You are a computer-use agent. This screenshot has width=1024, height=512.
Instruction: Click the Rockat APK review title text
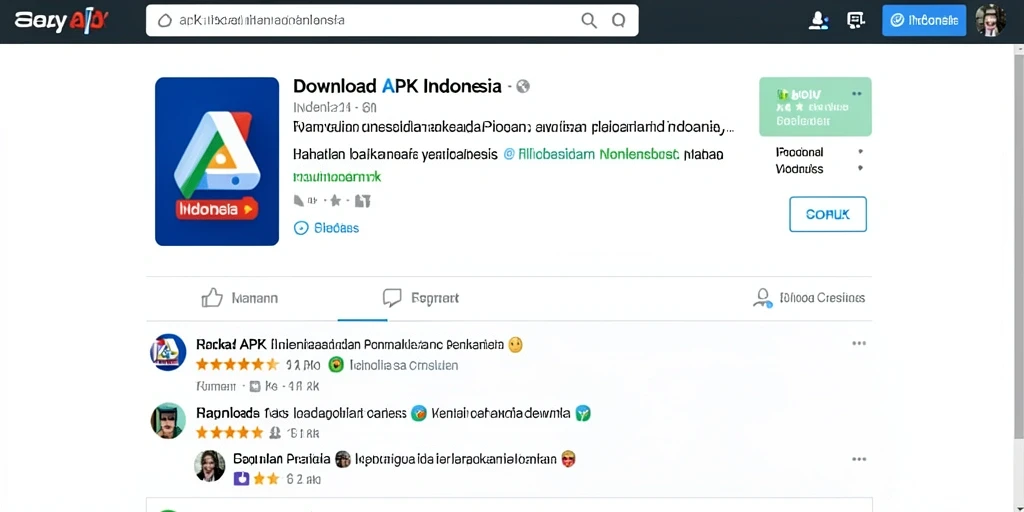349,344
